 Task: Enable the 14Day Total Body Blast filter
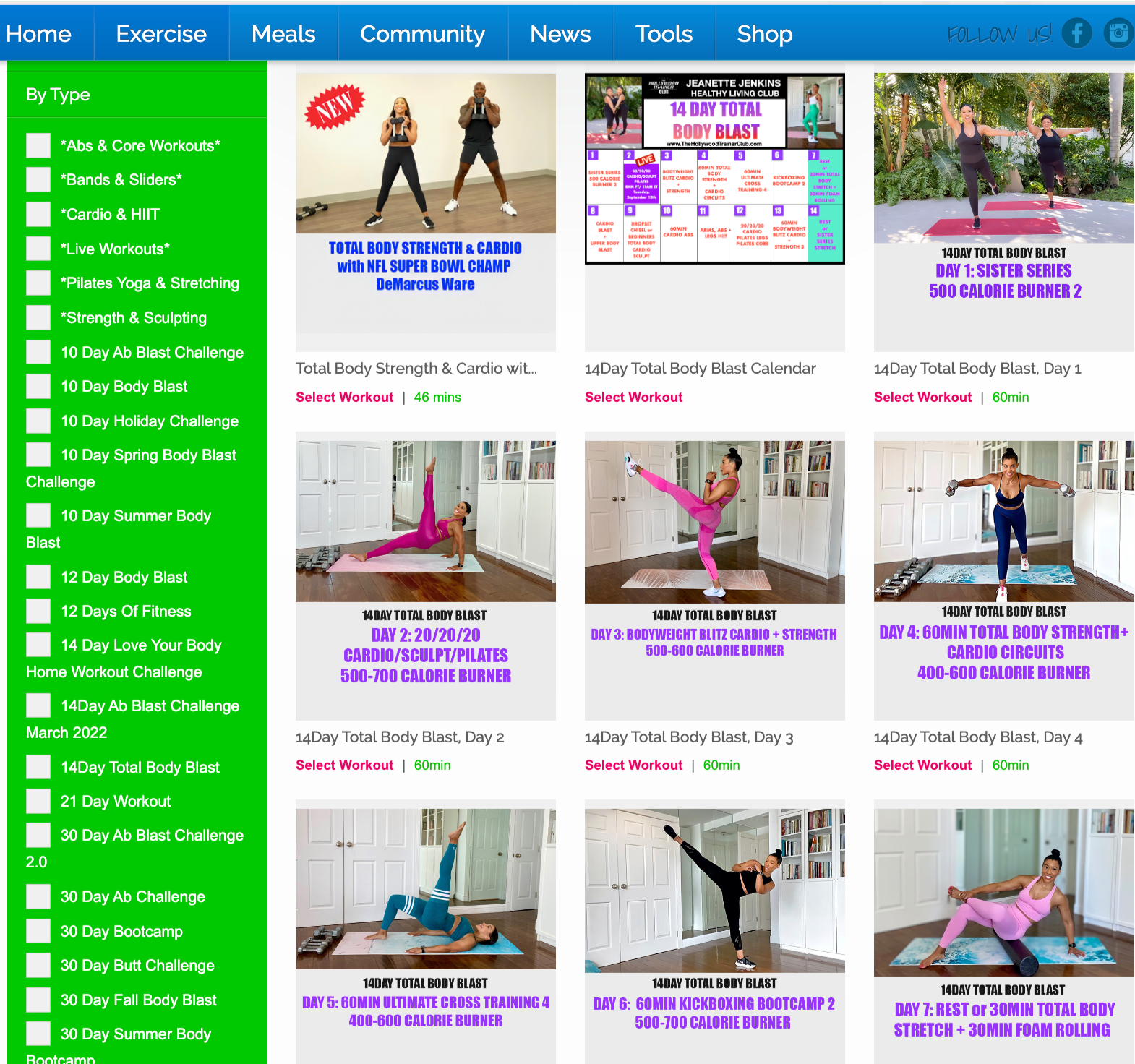pos(38,767)
